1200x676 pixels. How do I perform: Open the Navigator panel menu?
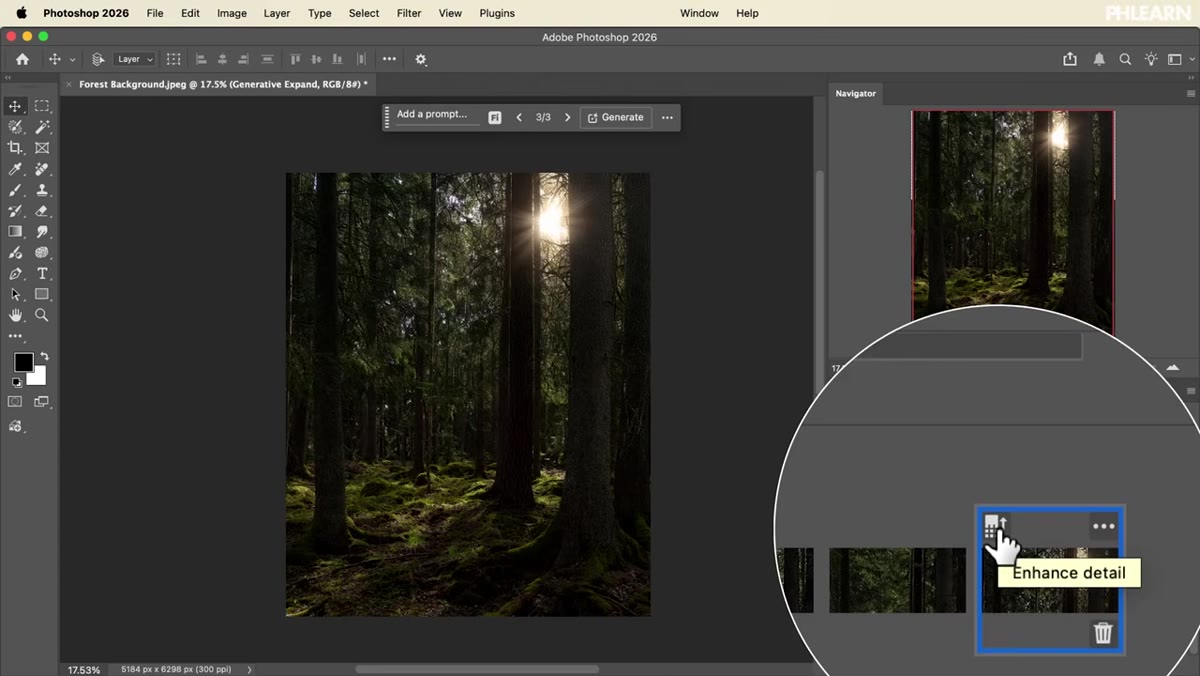(1191, 93)
